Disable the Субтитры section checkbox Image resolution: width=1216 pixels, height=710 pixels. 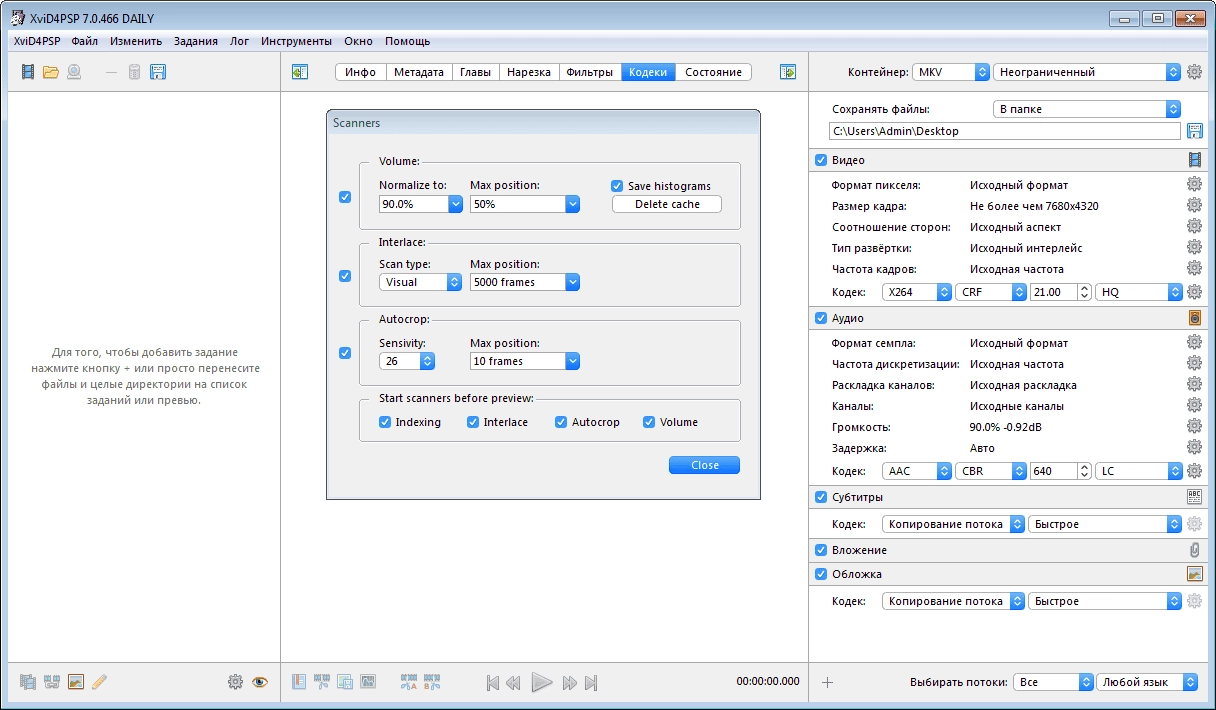coord(821,497)
